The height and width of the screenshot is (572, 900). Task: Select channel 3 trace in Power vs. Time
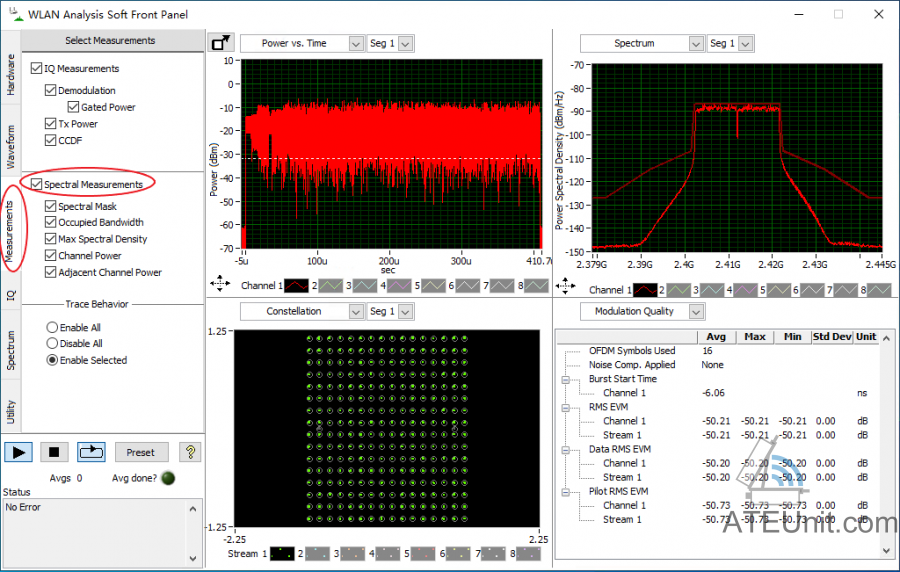click(364, 286)
